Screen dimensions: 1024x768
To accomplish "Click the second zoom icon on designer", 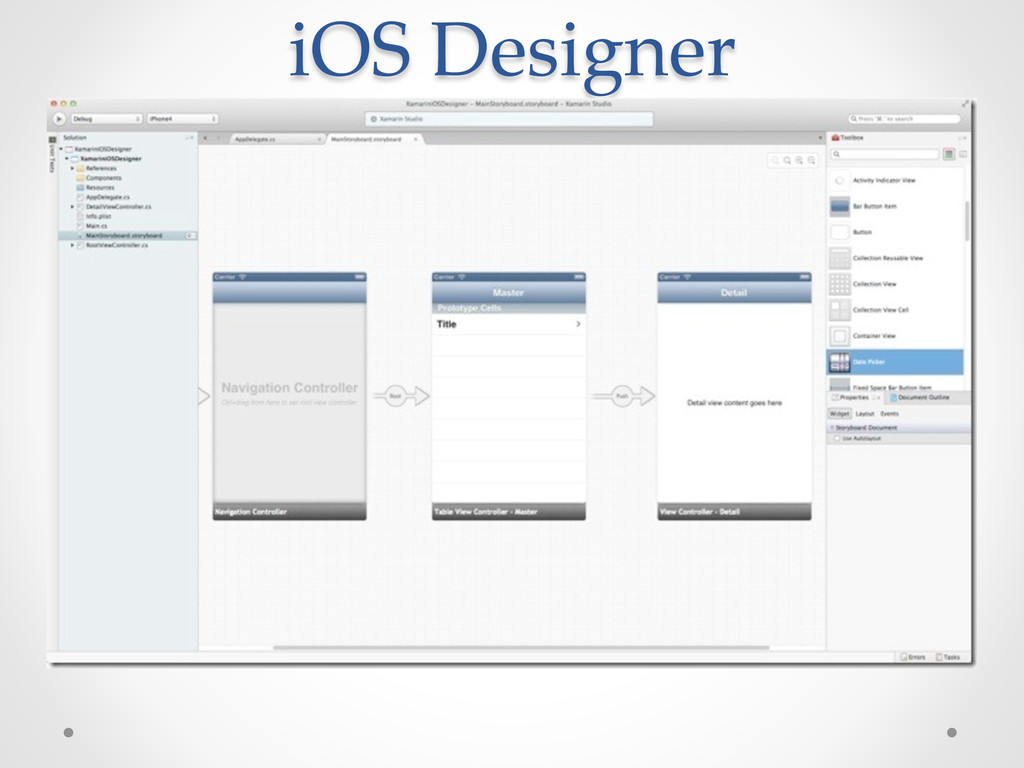I will 787,160.
